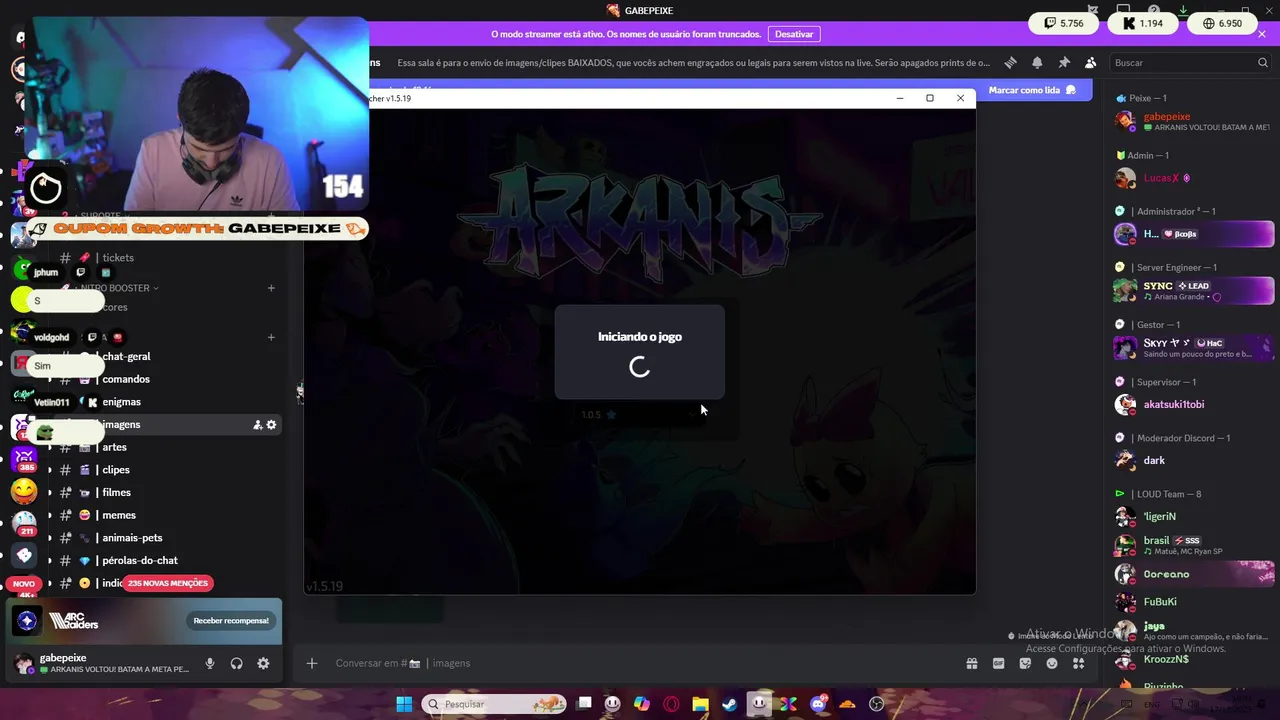Open the Twitch 5.756 viewer counter
Screen dimensions: 1280x720
click(1064, 23)
